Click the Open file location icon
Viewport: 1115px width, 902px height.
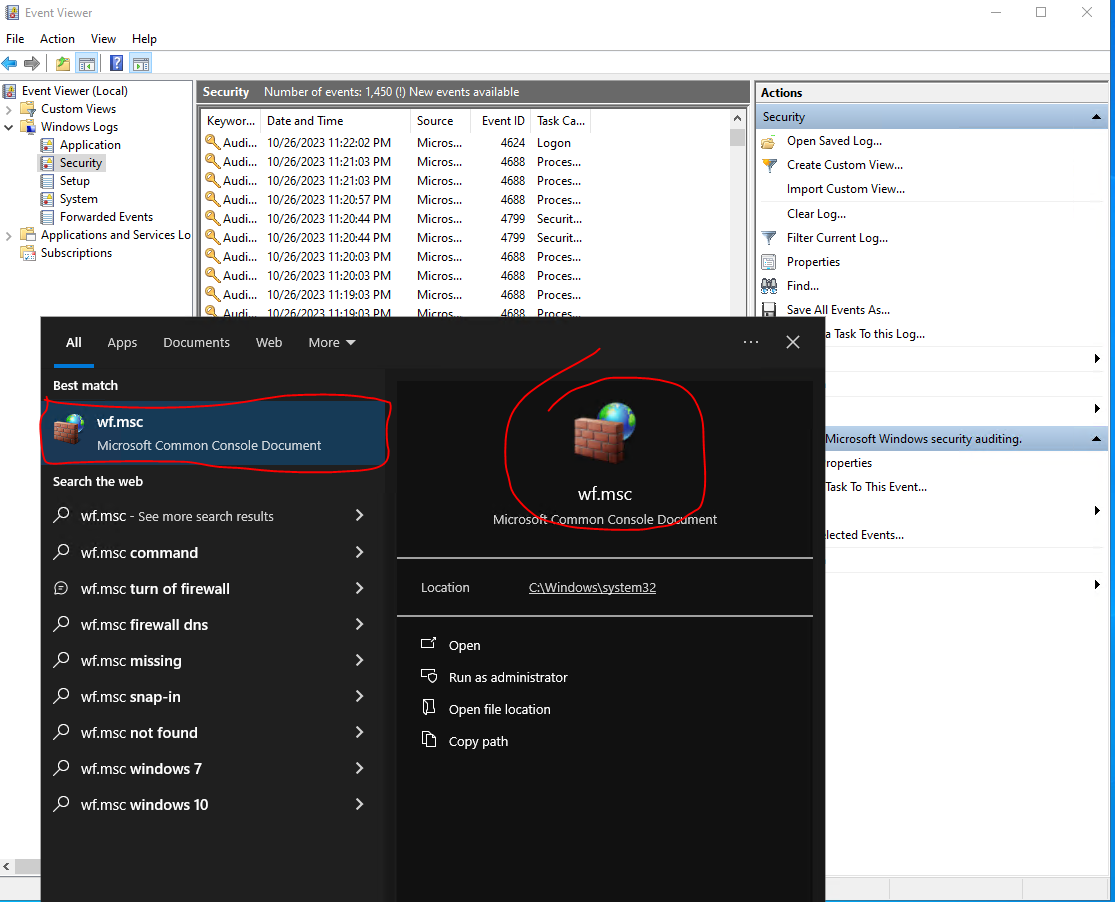(x=428, y=707)
